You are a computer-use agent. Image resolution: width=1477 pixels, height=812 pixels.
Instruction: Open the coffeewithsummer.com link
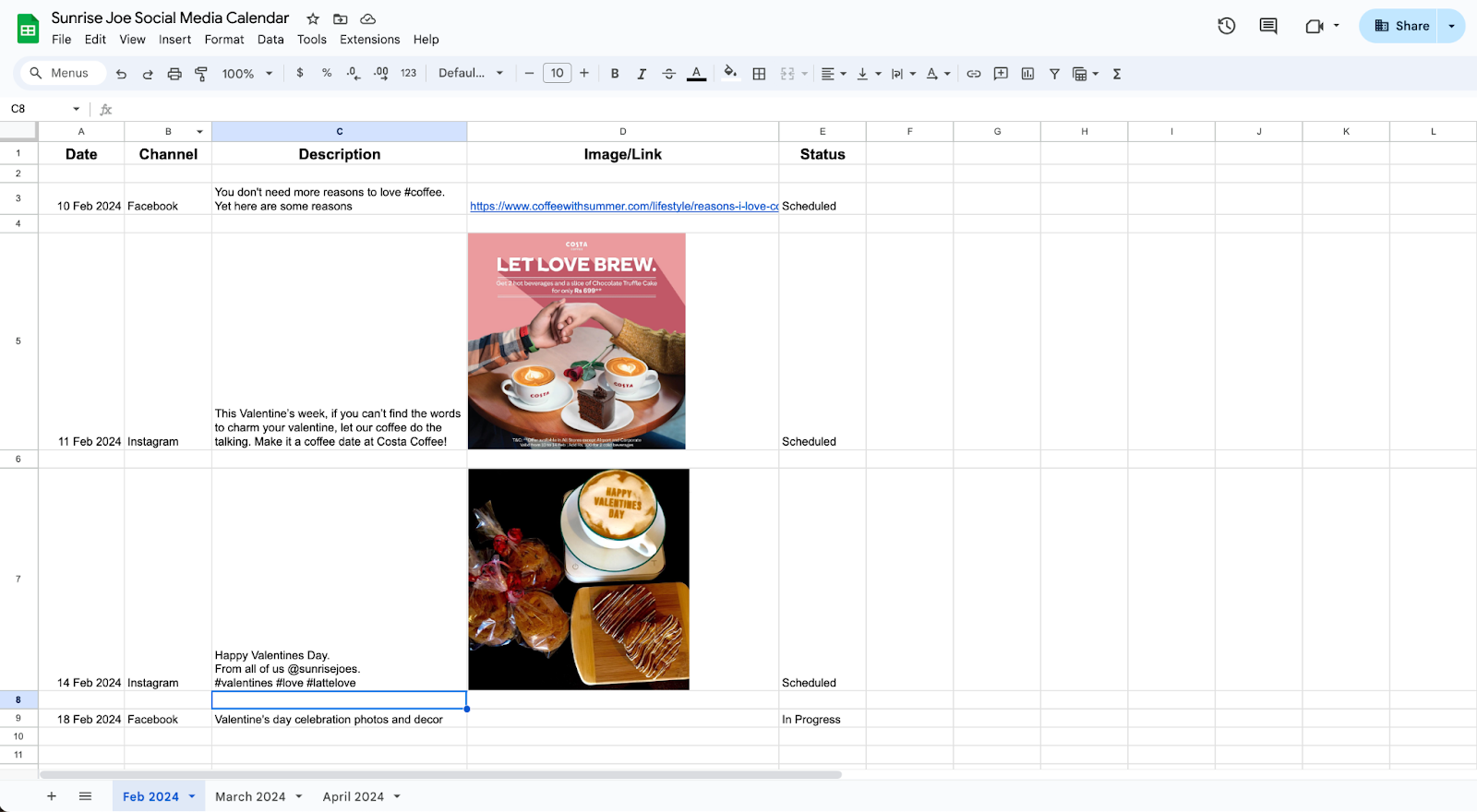(x=623, y=207)
